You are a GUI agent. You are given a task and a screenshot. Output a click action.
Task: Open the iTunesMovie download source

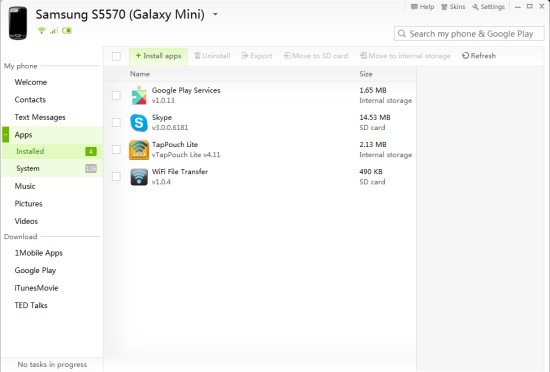point(36,288)
